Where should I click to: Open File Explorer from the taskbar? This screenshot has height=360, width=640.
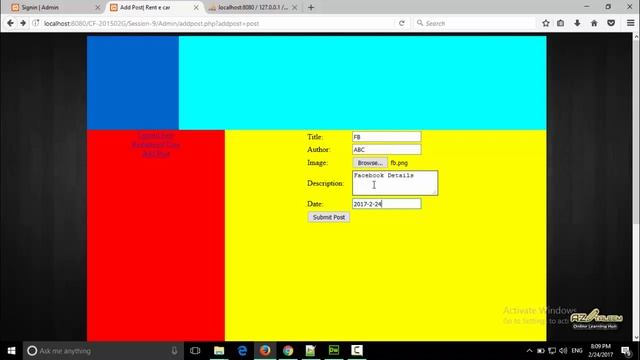[x=219, y=351]
